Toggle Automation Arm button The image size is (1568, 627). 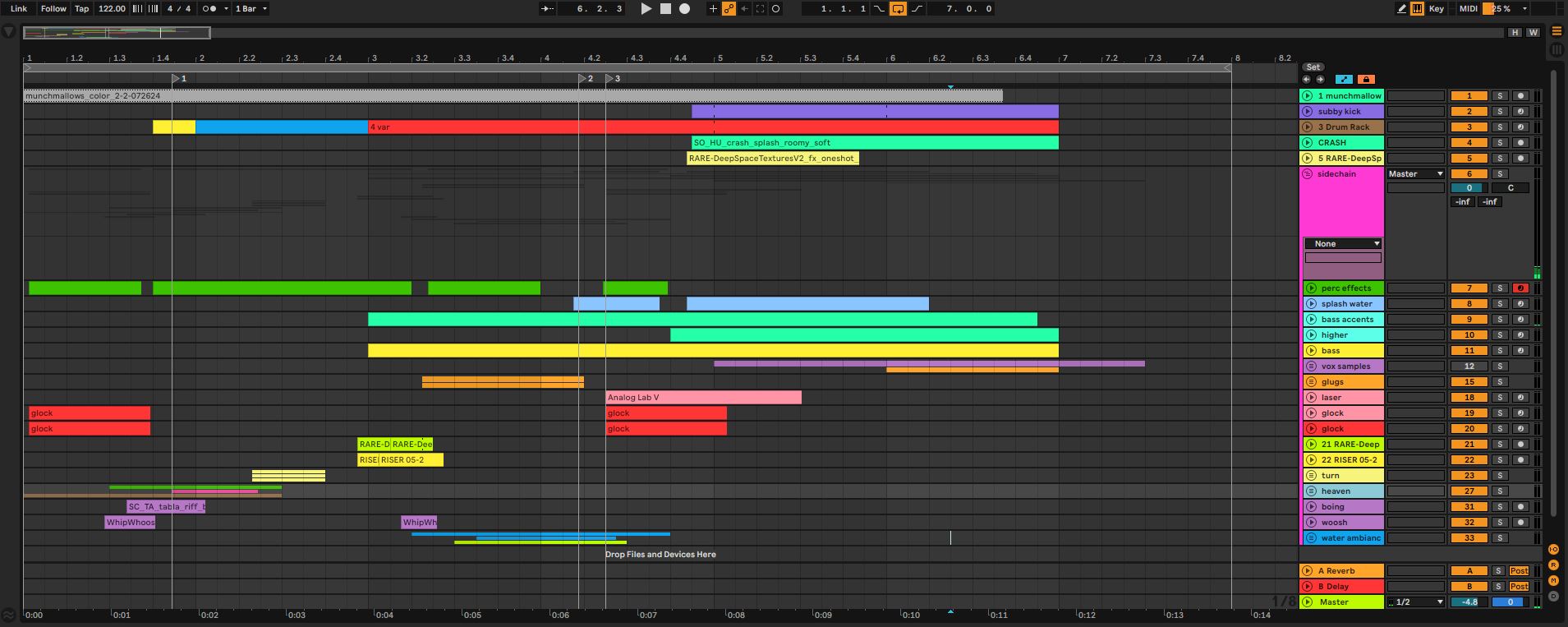[x=729, y=9]
